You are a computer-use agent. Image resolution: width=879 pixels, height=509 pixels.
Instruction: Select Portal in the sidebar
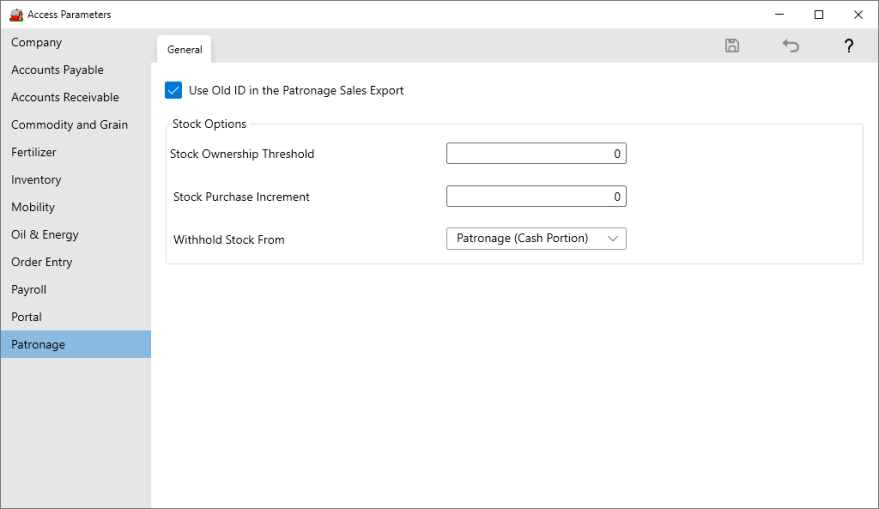coord(27,317)
